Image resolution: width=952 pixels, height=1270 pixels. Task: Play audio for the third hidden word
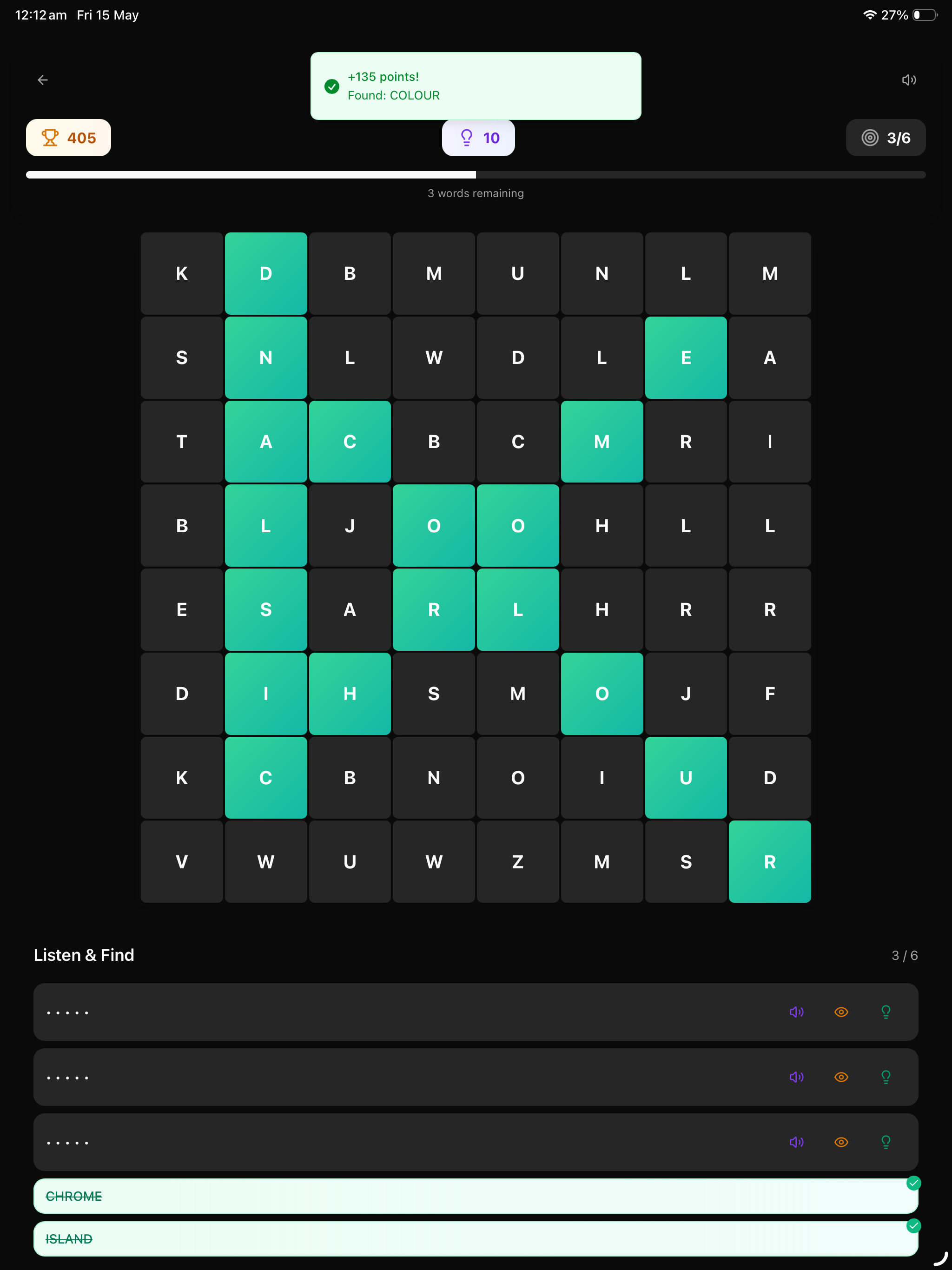coord(796,1142)
